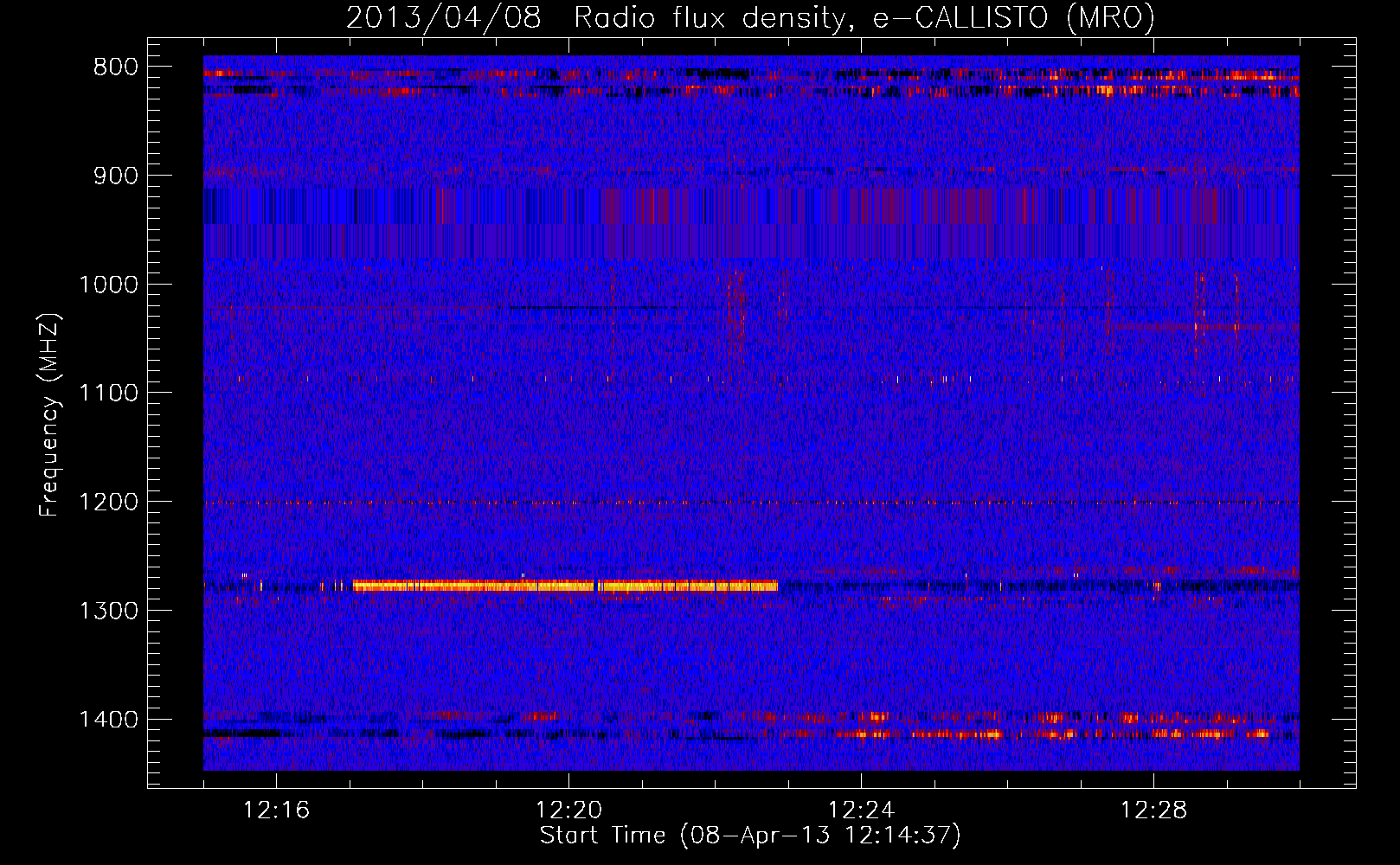Click the 1000 frequency tick label

109,285
